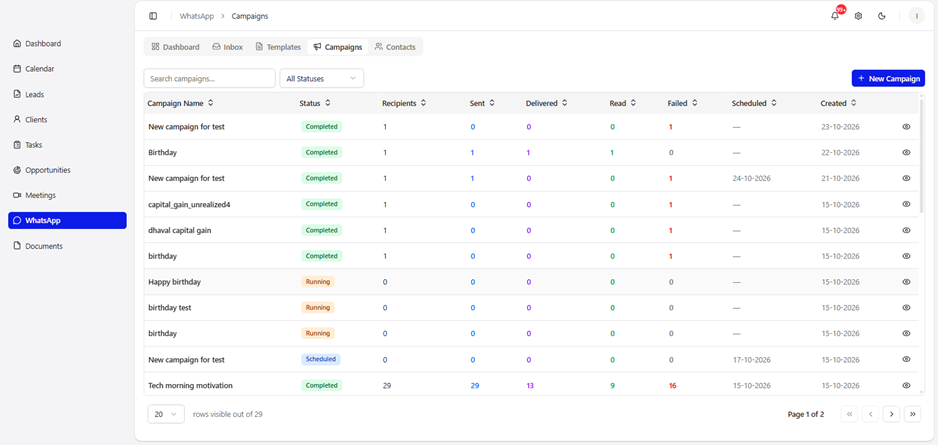
Task: Open Calendar in the sidebar
Action: [67, 69]
